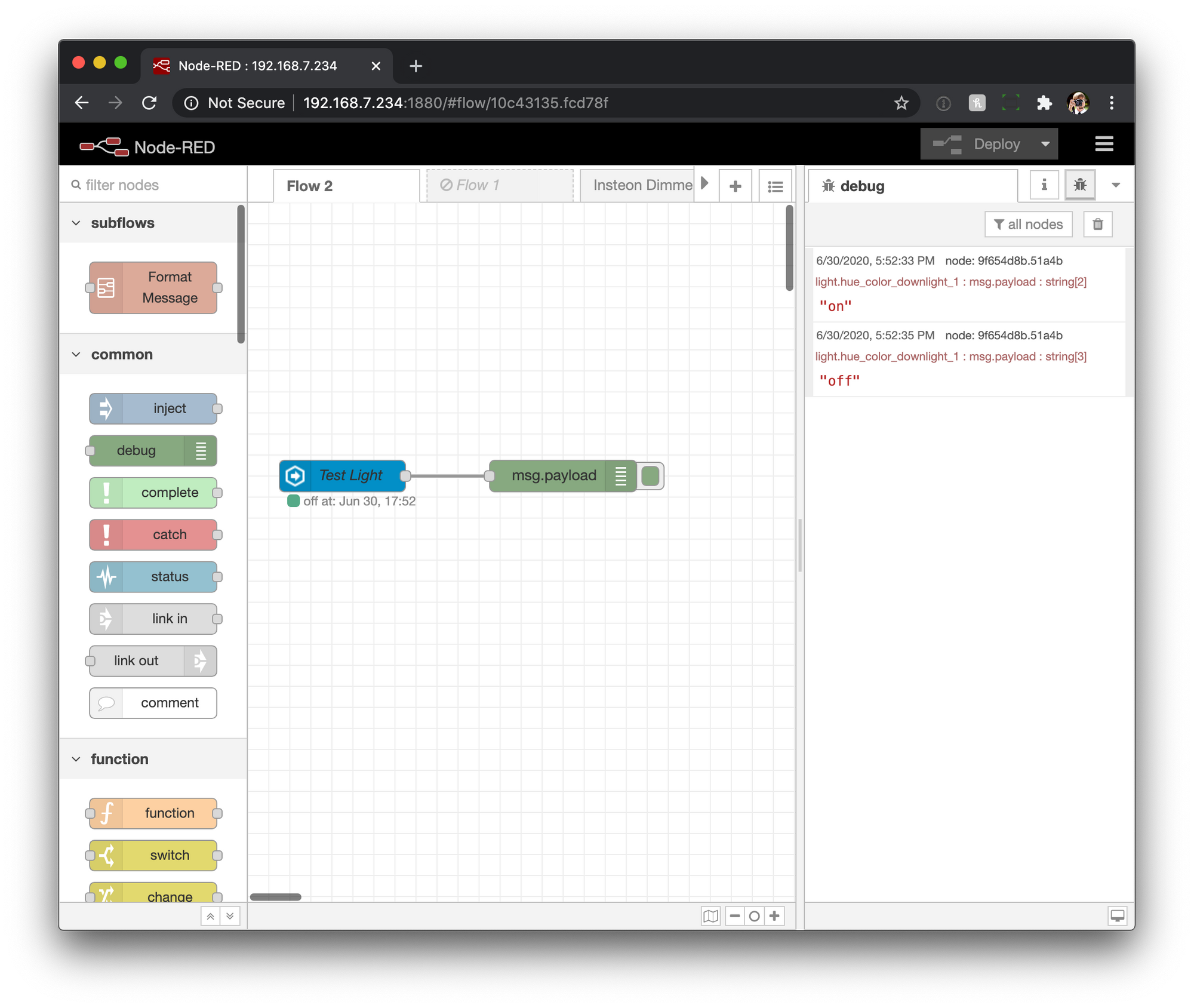Bookmark this page with star icon
The height and width of the screenshot is (1008, 1194).
(901, 103)
